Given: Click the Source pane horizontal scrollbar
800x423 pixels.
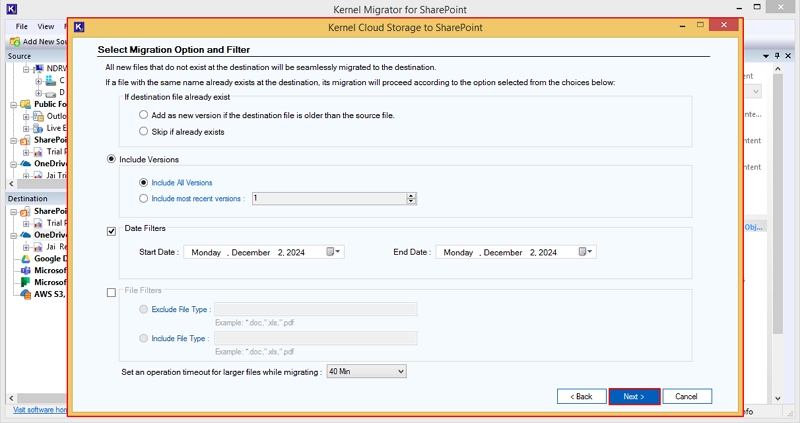Looking at the screenshot, I should pos(41,183).
